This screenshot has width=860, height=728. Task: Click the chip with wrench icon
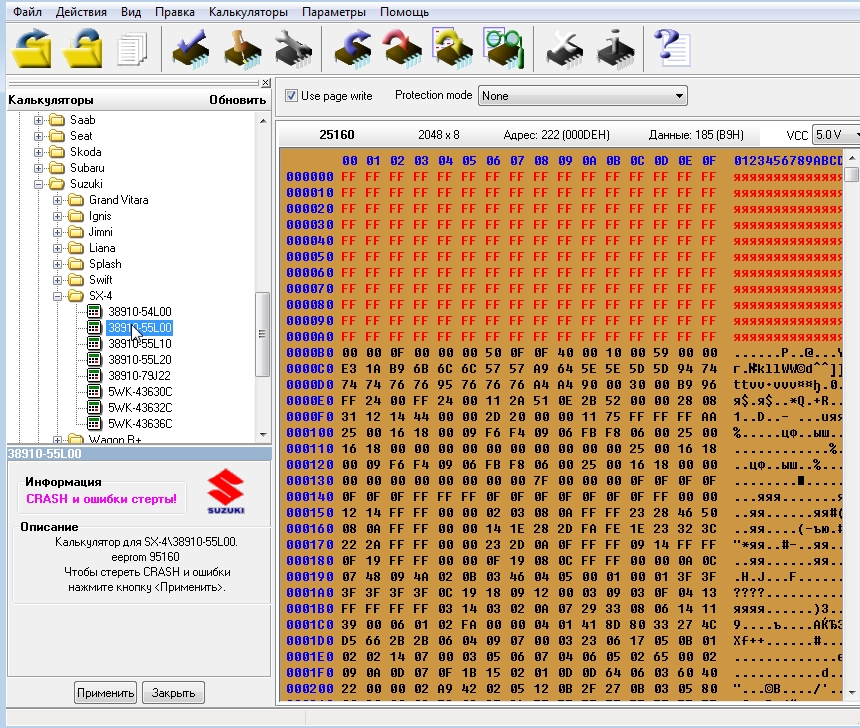(293, 49)
